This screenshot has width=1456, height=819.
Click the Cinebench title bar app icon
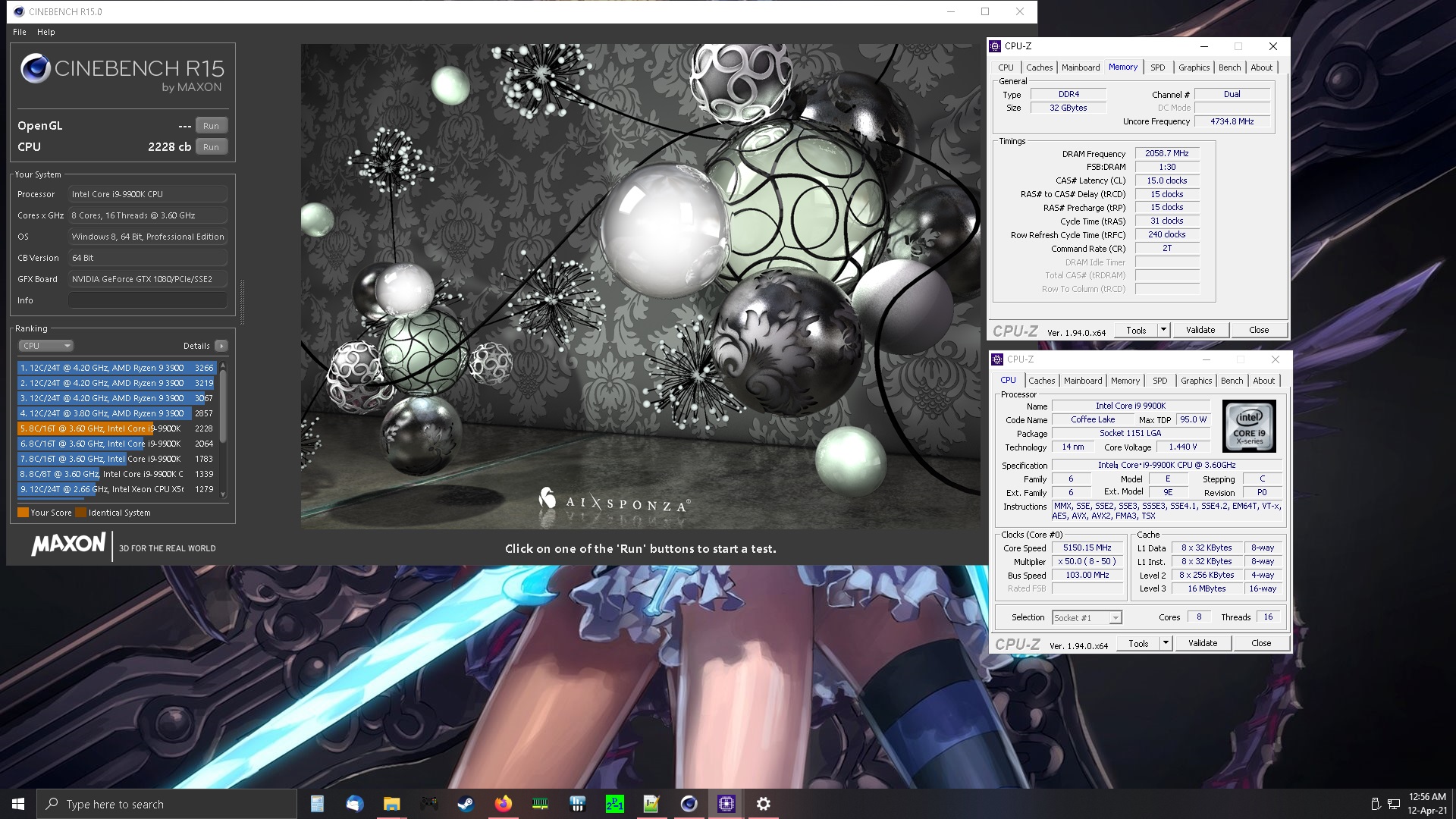point(18,11)
